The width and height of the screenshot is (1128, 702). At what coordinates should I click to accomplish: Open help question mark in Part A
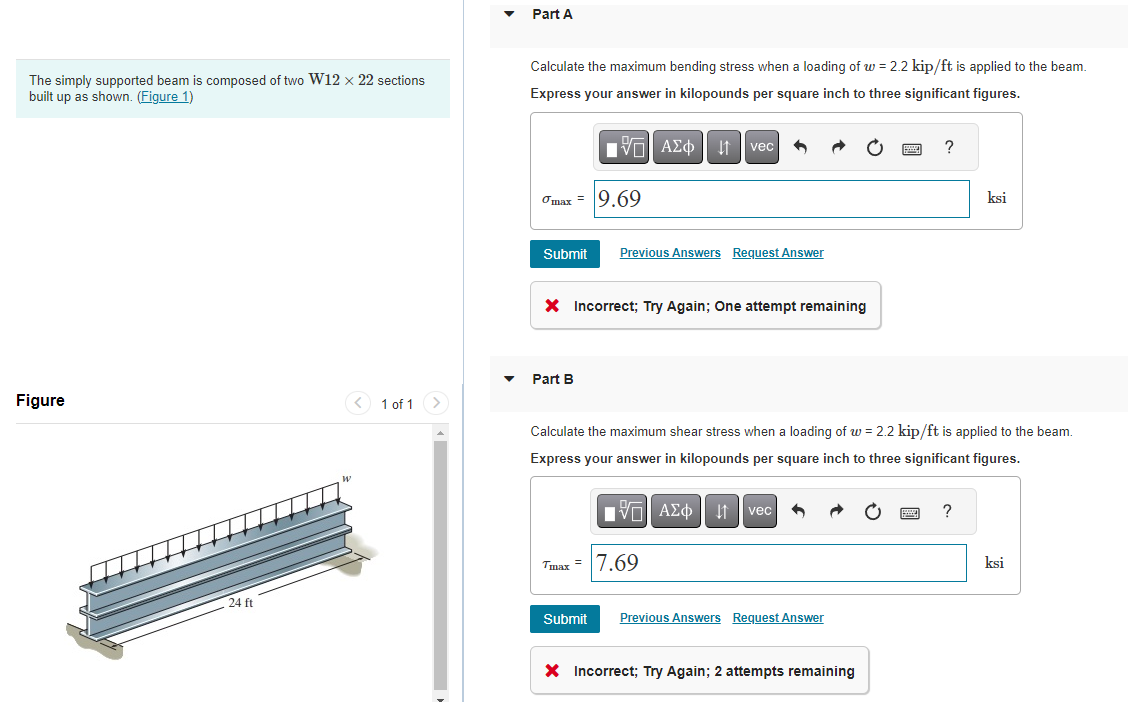(x=949, y=147)
